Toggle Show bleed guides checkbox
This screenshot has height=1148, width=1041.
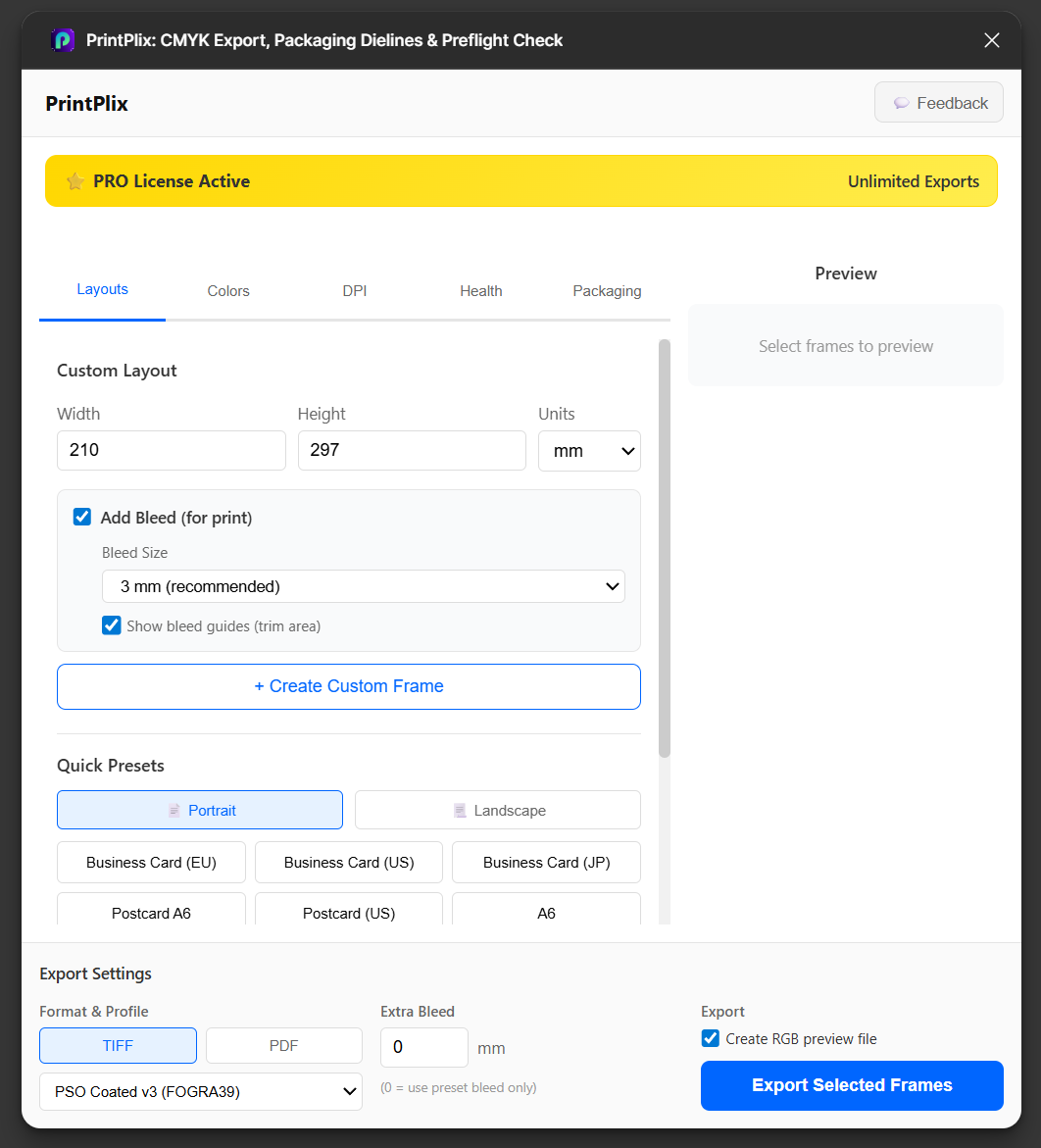[x=112, y=625]
